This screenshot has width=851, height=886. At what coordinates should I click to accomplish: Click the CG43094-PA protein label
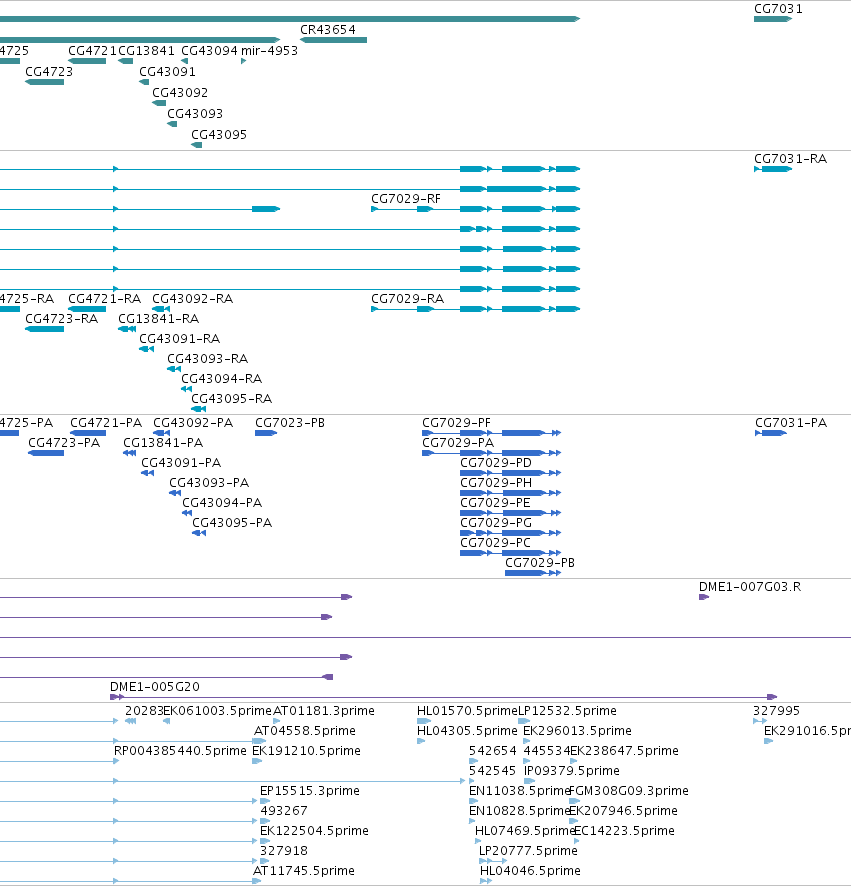(x=222, y=503)
